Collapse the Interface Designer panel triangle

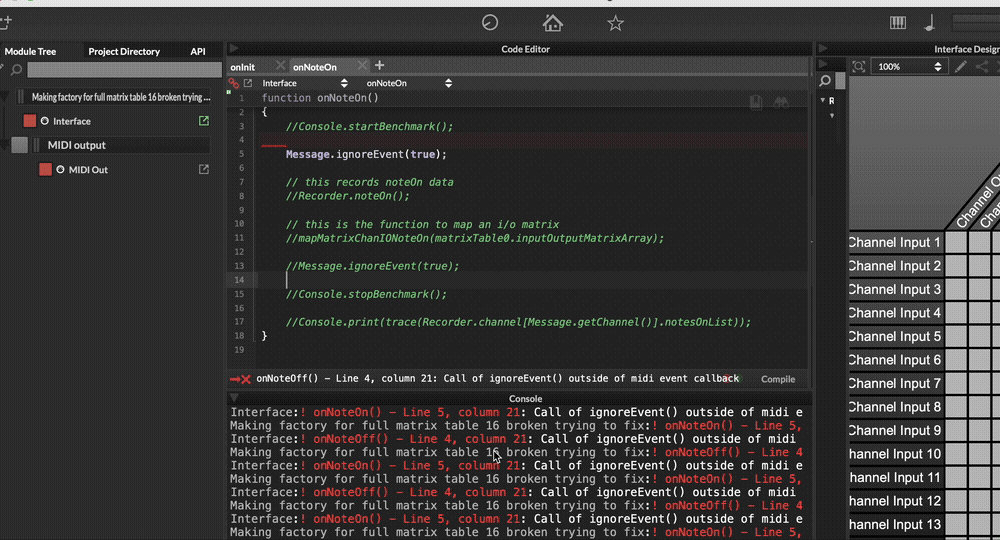(x=823, y=48)
